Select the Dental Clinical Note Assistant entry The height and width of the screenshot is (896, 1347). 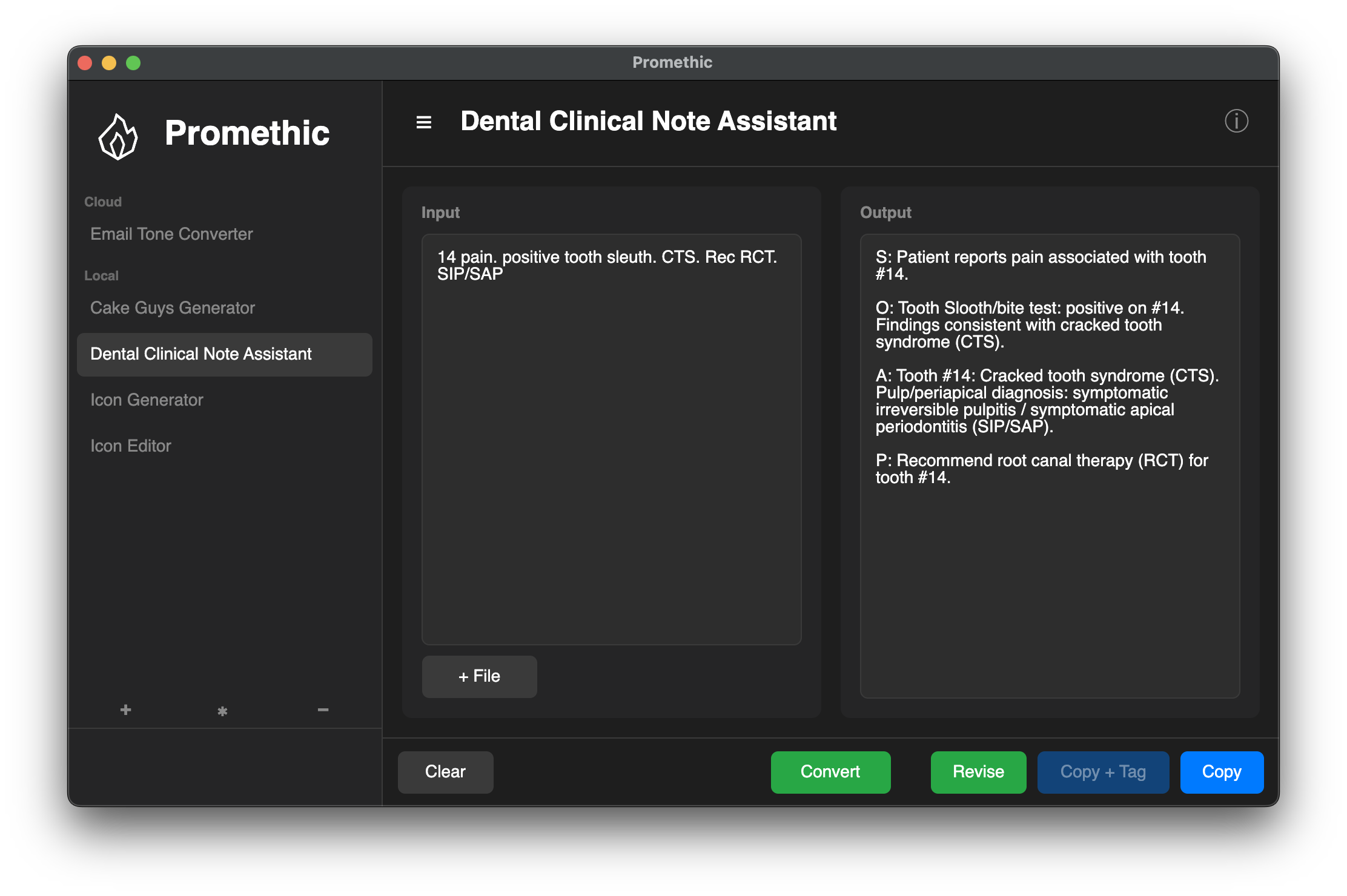[x=201, y=354]
